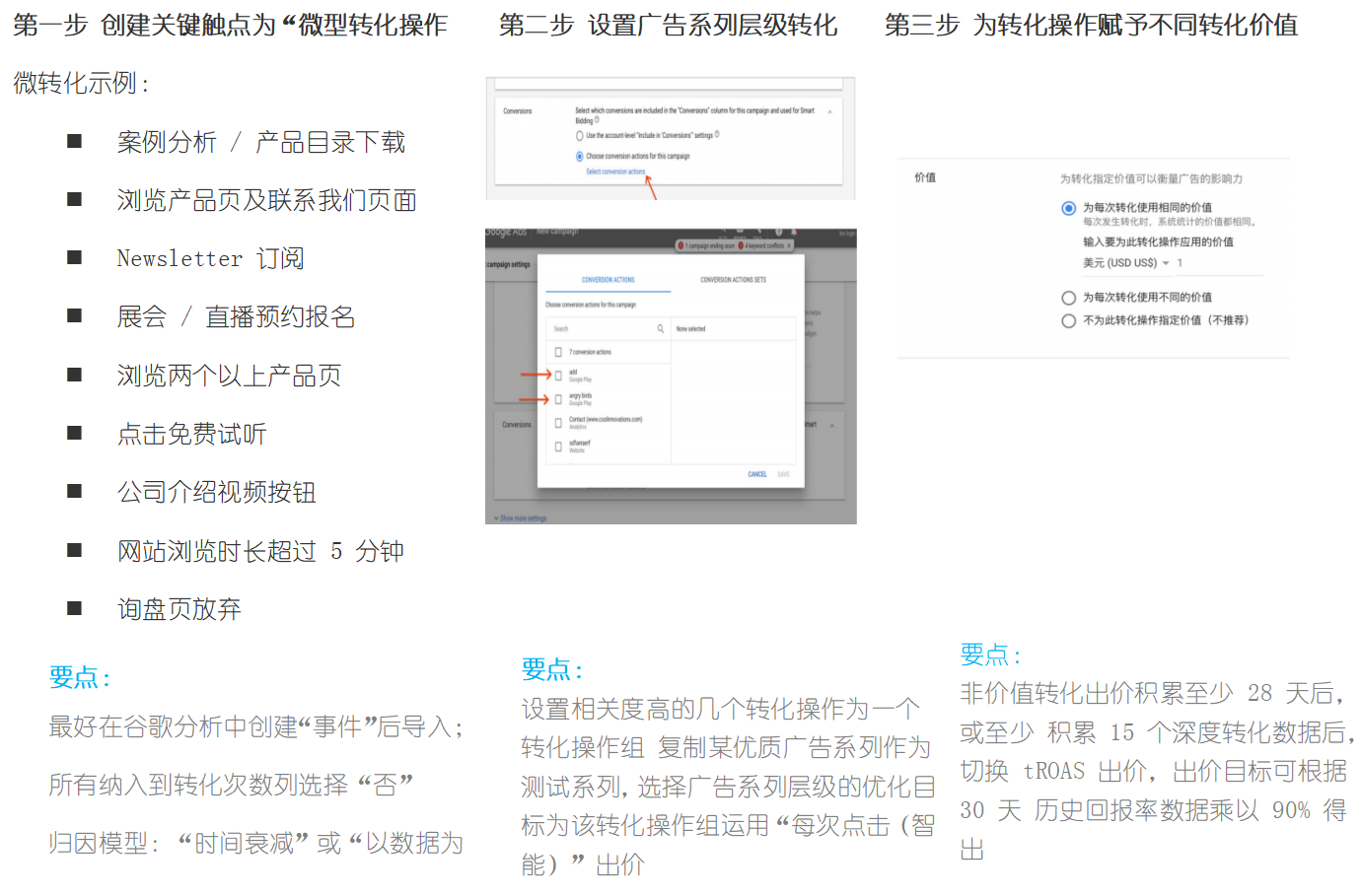Check the 'add' Google Play conversion checkbox
This screenshot has width=1361, height=896.
558,376
